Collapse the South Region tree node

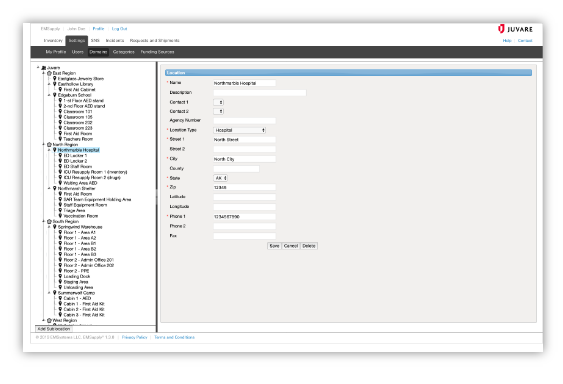pyautogui.click(x=44, y=222)
